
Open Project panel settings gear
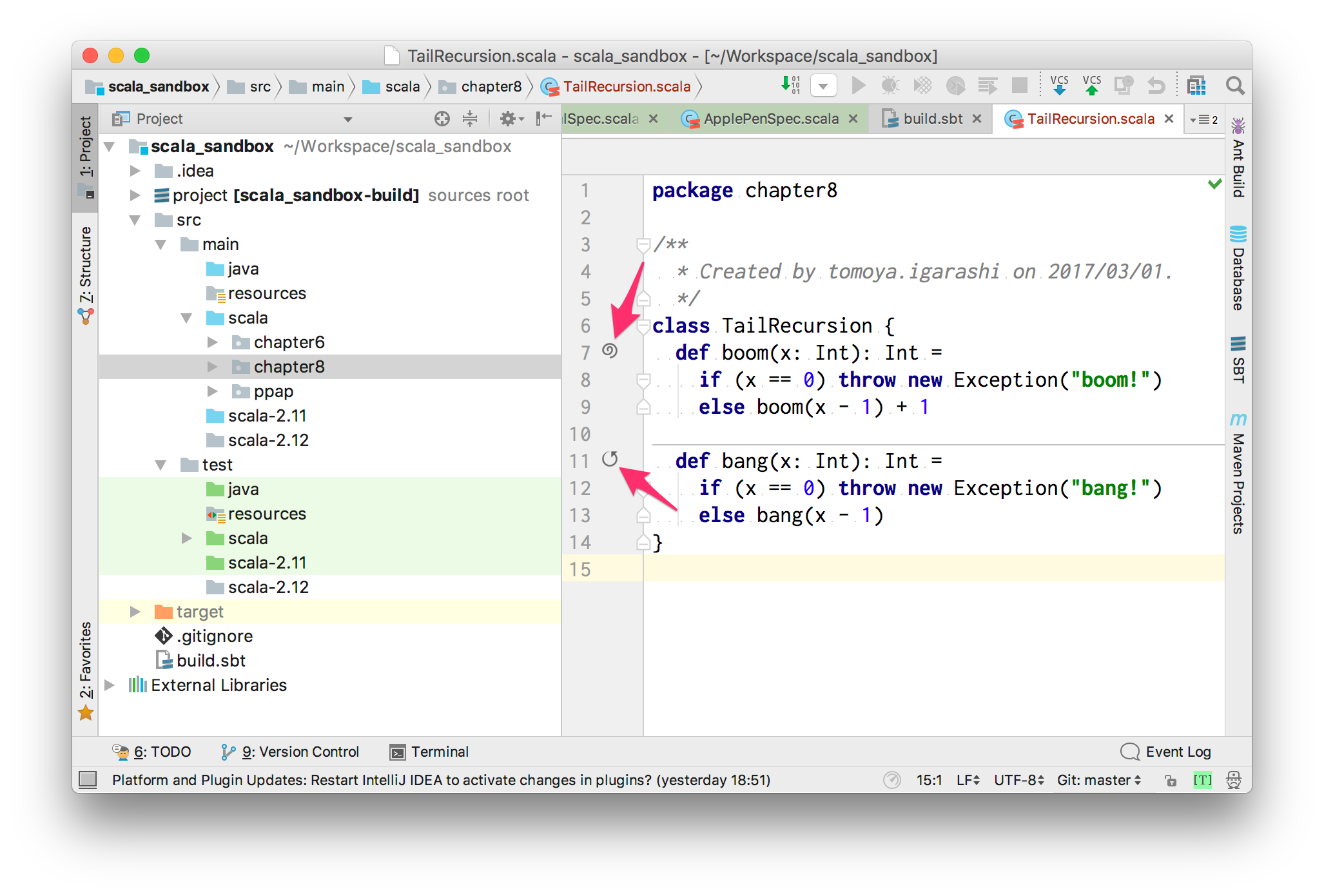(511, 119)
